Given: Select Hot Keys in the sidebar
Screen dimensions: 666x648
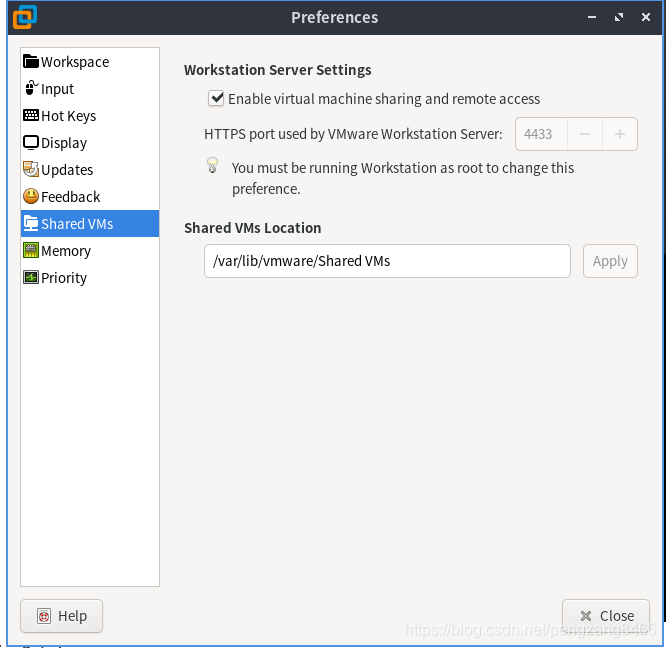Looking at the screenshot, I should pyautogui.click(x=90, y=116).
